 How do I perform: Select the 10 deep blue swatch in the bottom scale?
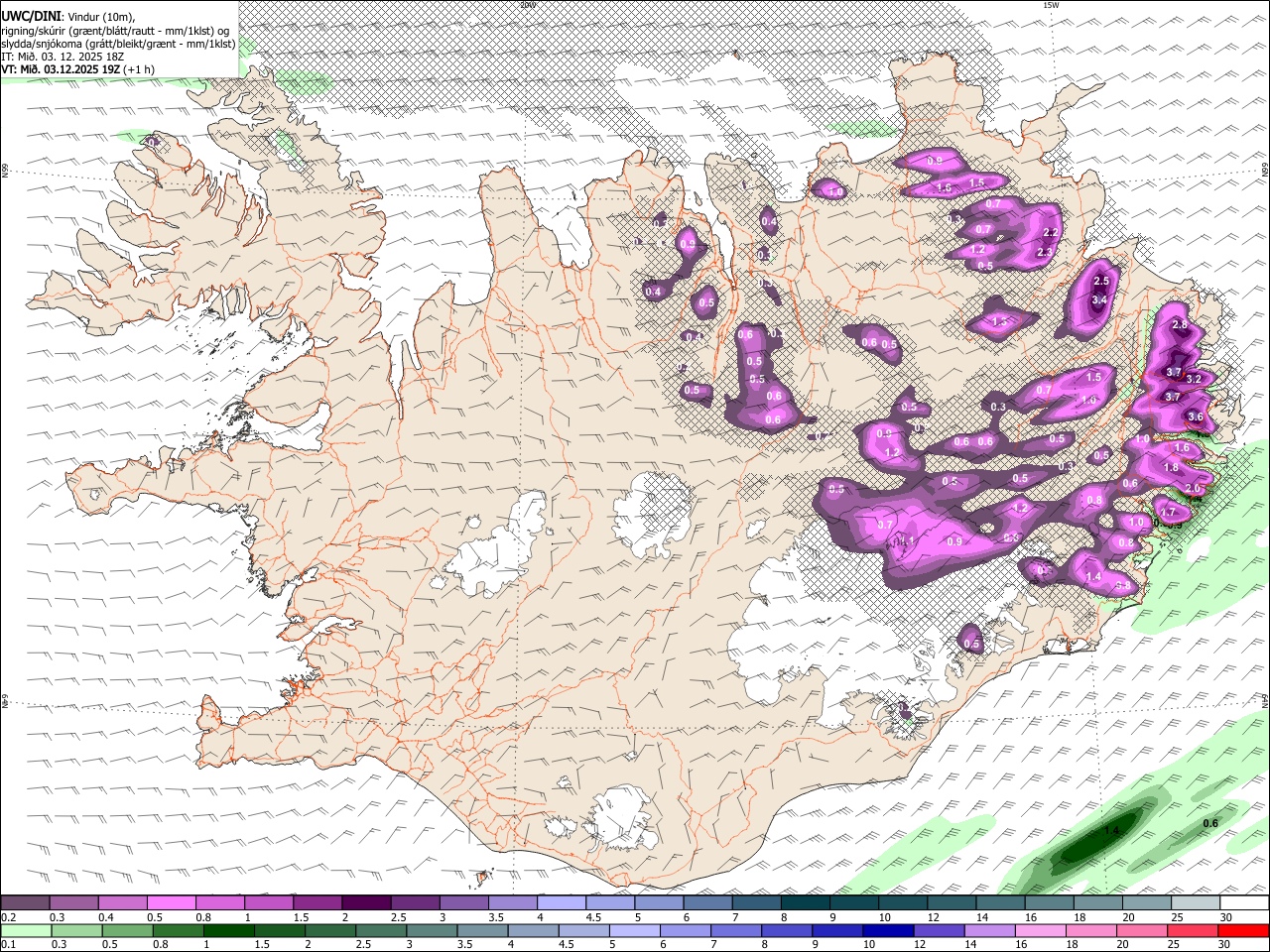tap(888, 931)
